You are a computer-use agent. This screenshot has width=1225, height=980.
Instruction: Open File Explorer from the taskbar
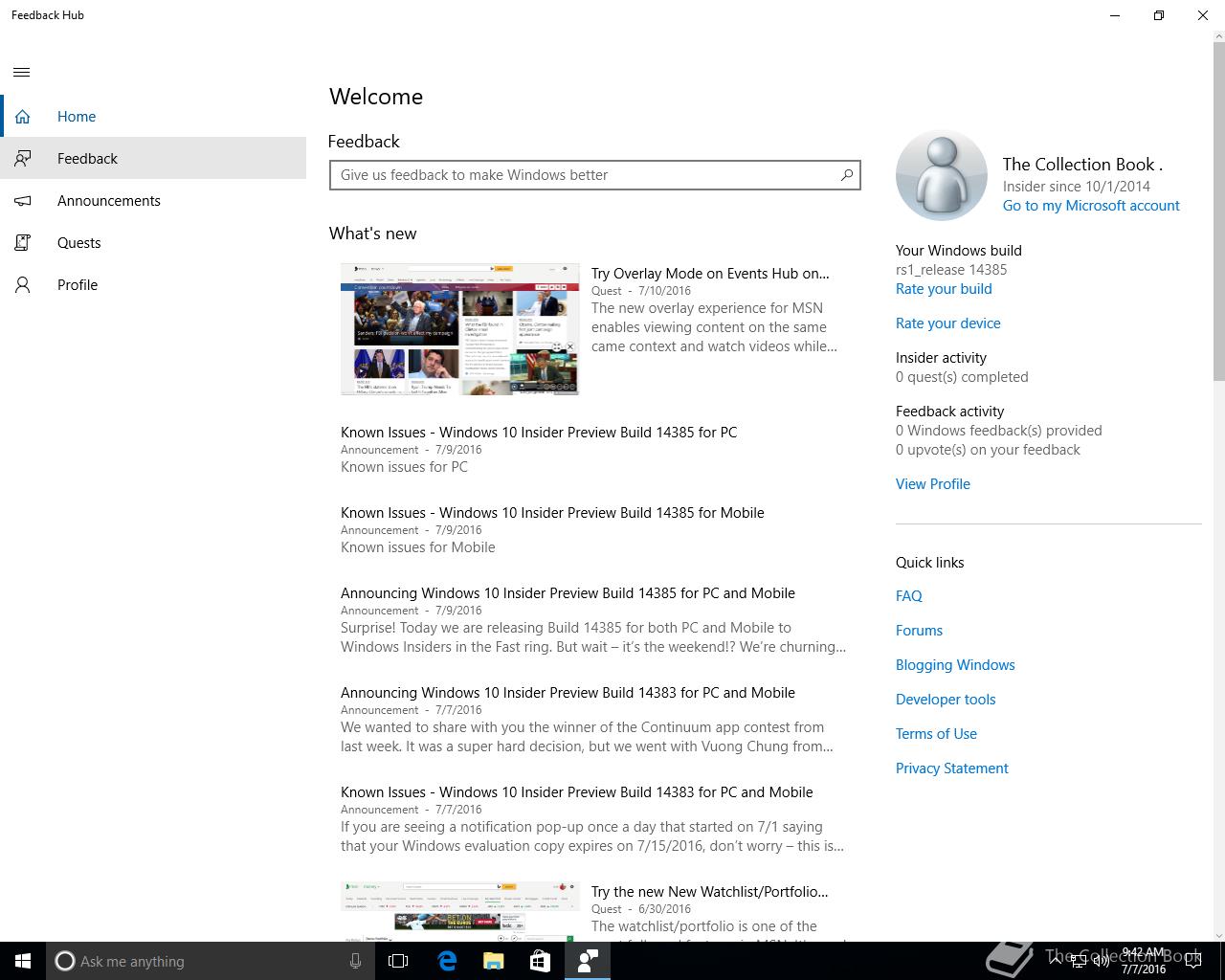pyautogui.click(x=493, y=961)
